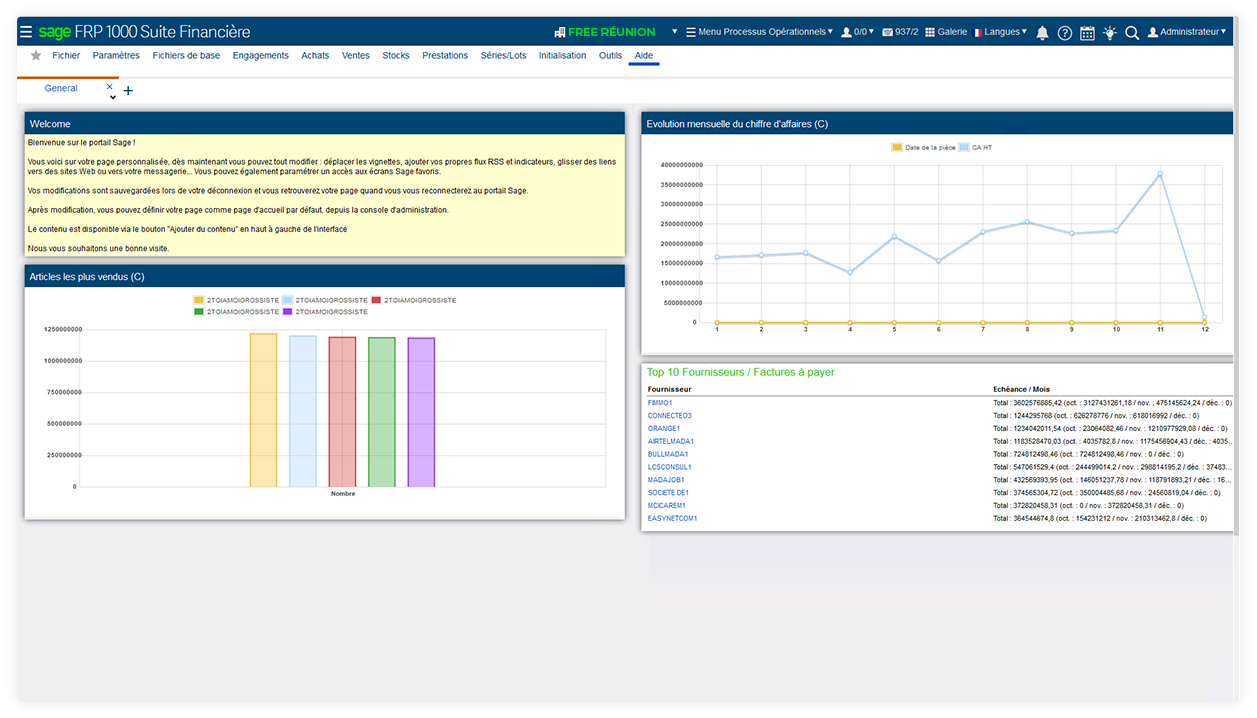
Task: Click the purple bar in Articles chart
Action: point(421,412)
